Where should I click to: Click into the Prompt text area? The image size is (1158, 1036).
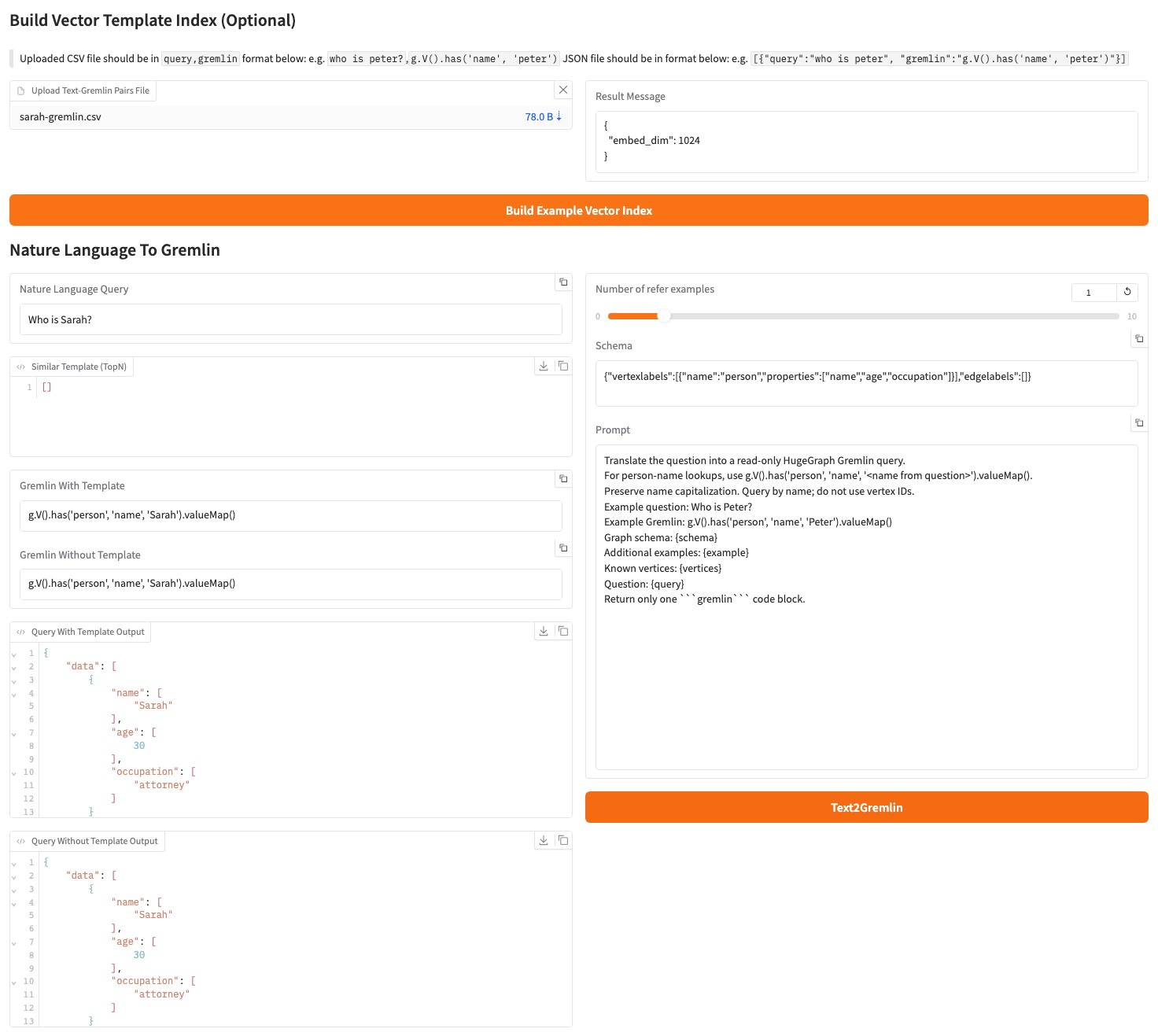click(867, 607)
